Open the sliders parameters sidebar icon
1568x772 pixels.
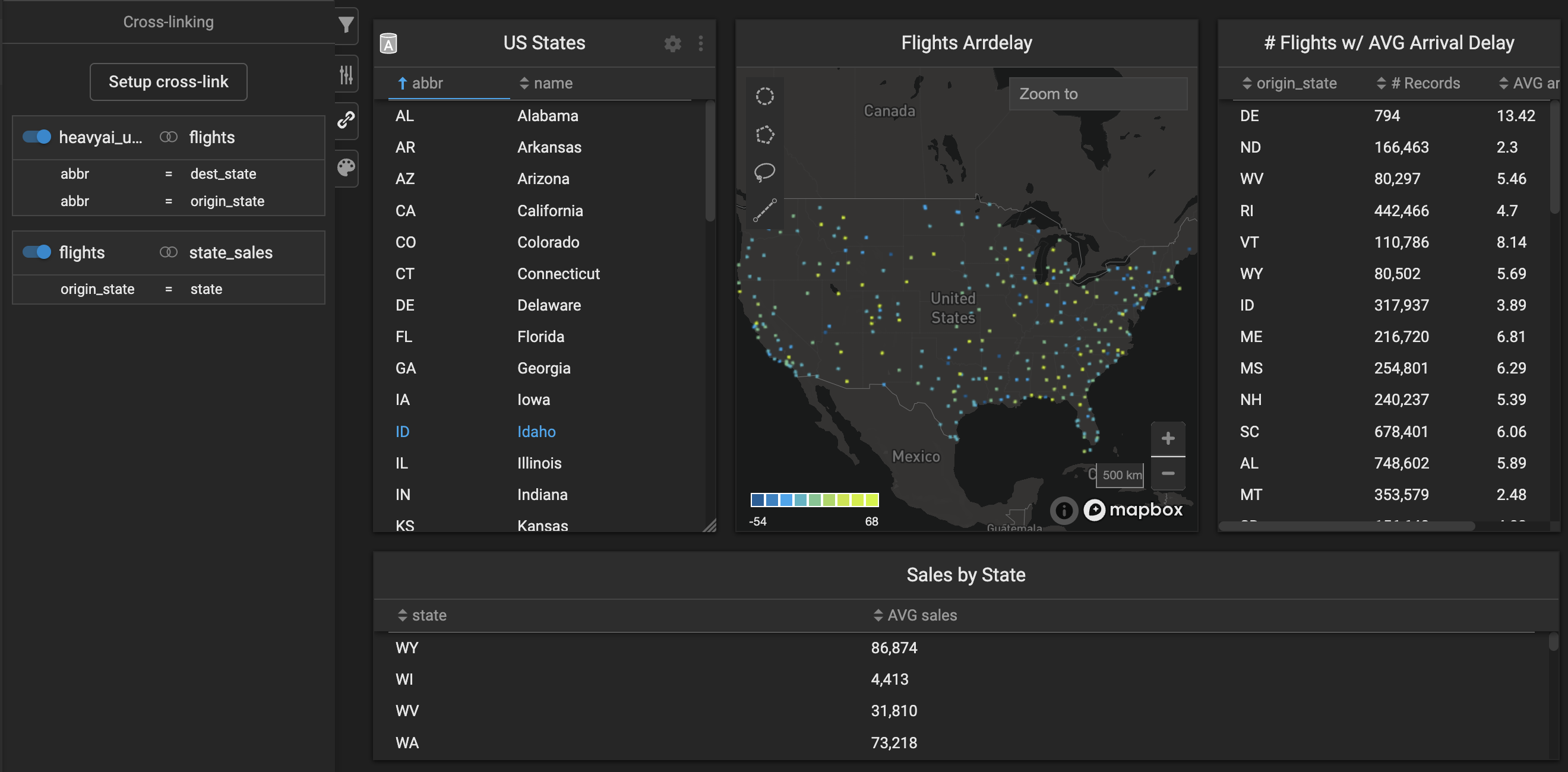(x=346, y=74)
